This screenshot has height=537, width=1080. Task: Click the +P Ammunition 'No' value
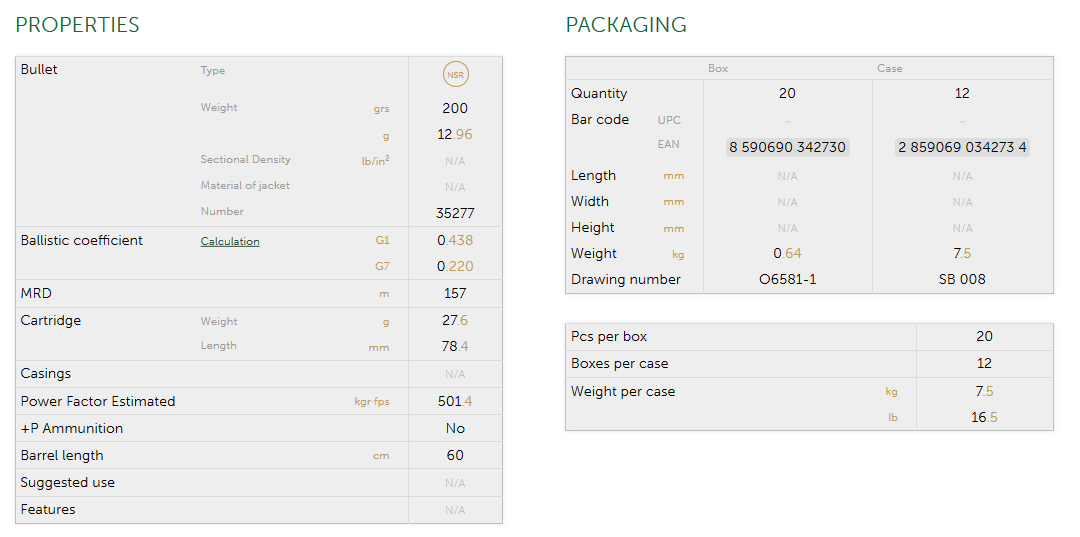pos(455,428)
